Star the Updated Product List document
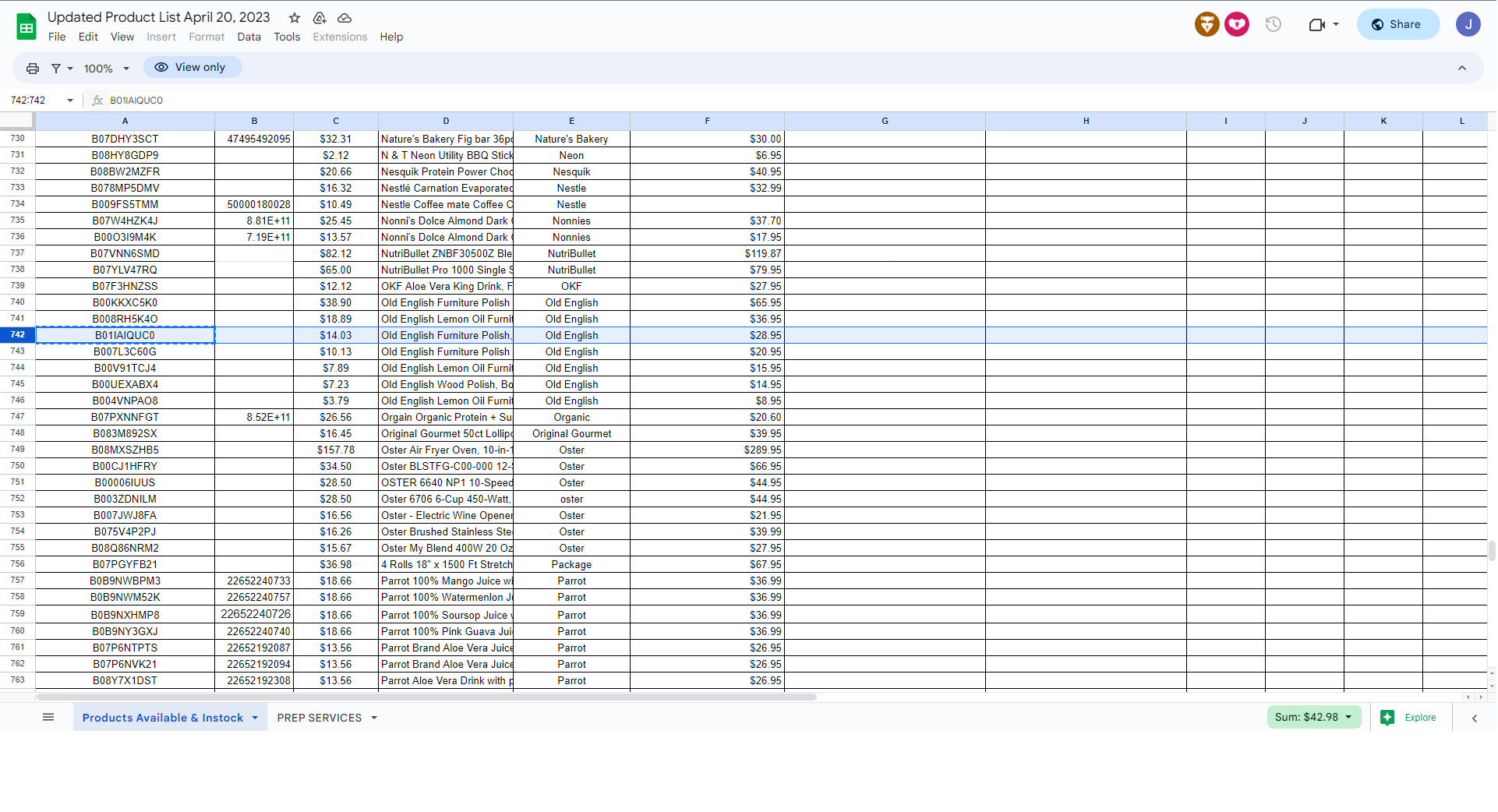Viewport: 1498px width, 812px height. pyautogui.click(x=295, y=18)
